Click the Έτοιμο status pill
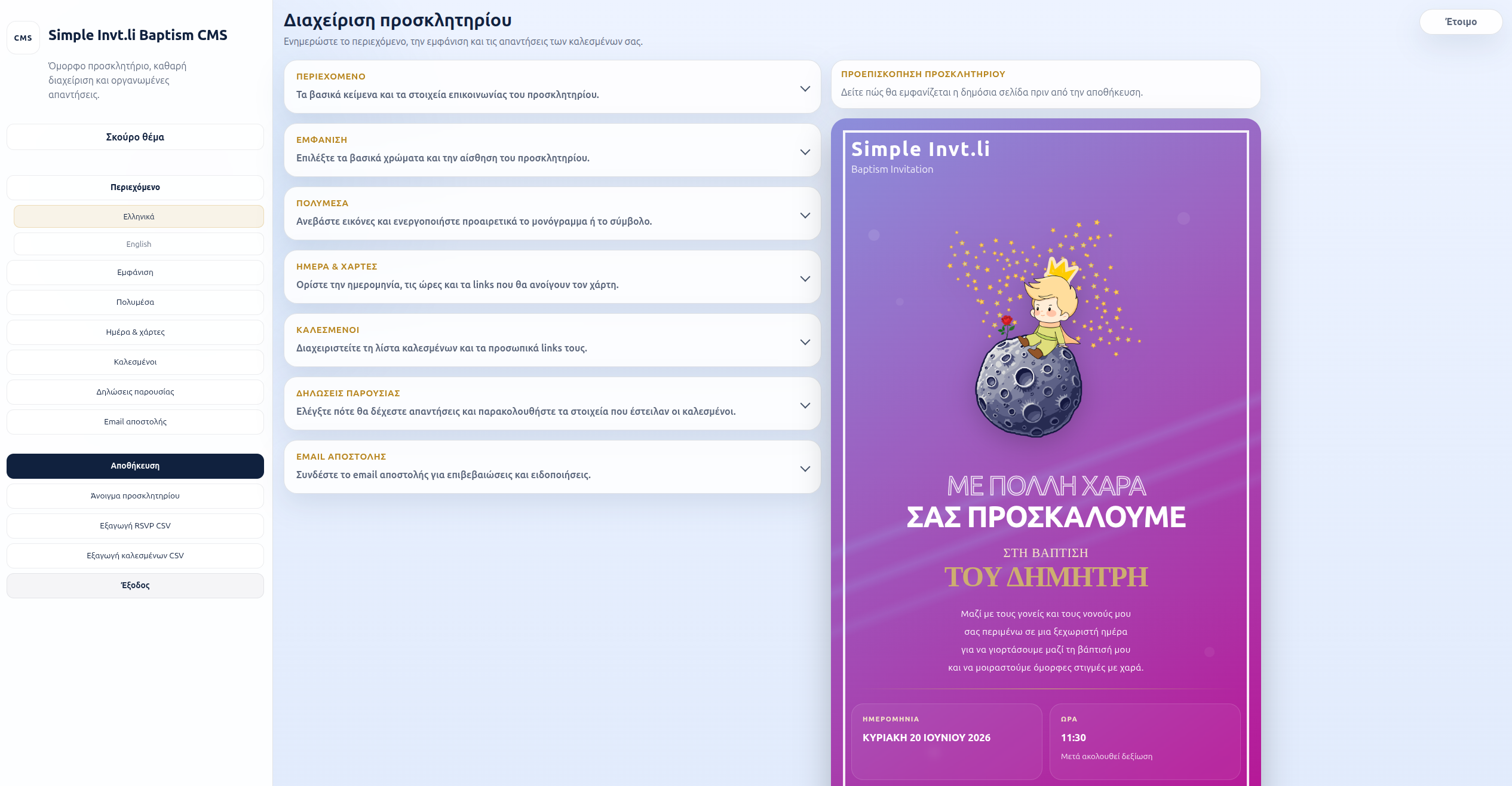Image resolution: width=1512 pixels, height=786 pixels. coord(1461,22)
